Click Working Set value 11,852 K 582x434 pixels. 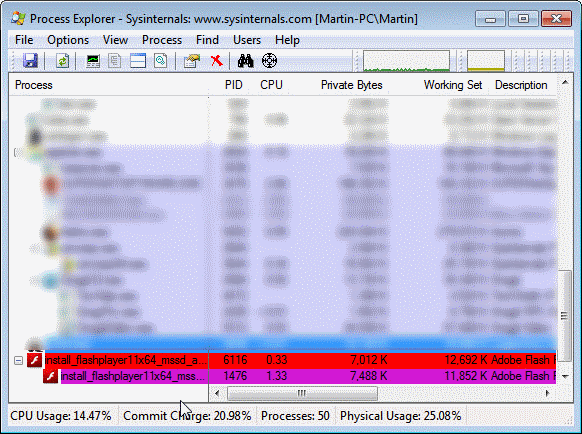(x=466, y=376)
